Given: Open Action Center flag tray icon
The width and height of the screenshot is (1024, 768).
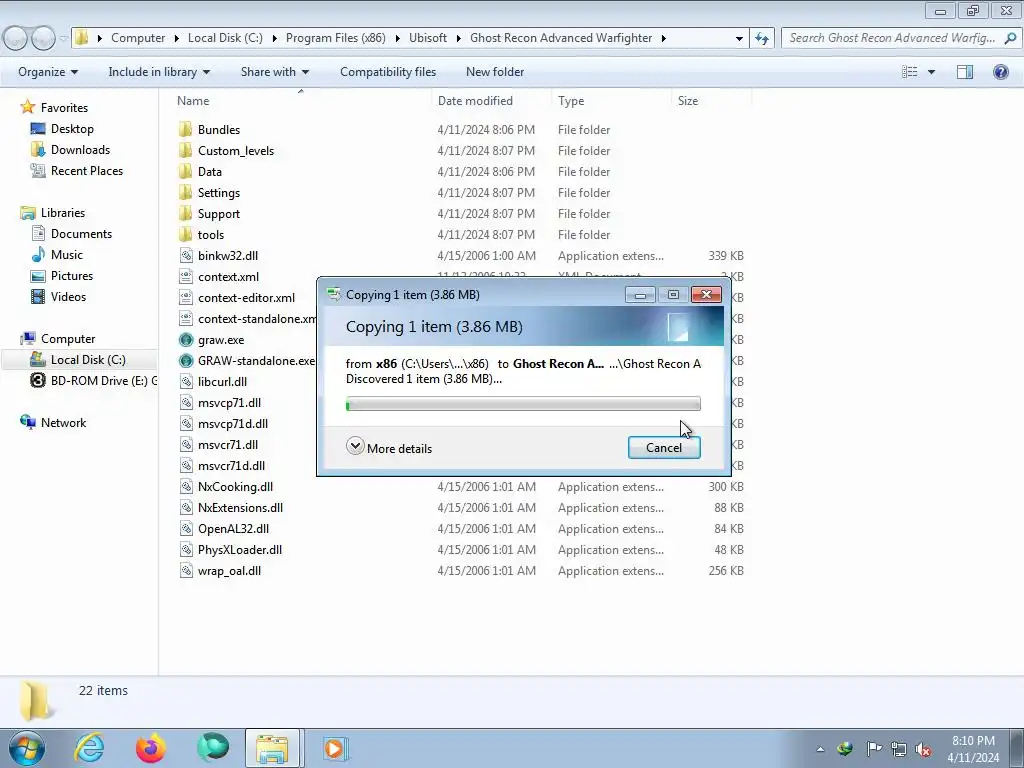Looking at the screenshot, I should (x=874, y=748).
